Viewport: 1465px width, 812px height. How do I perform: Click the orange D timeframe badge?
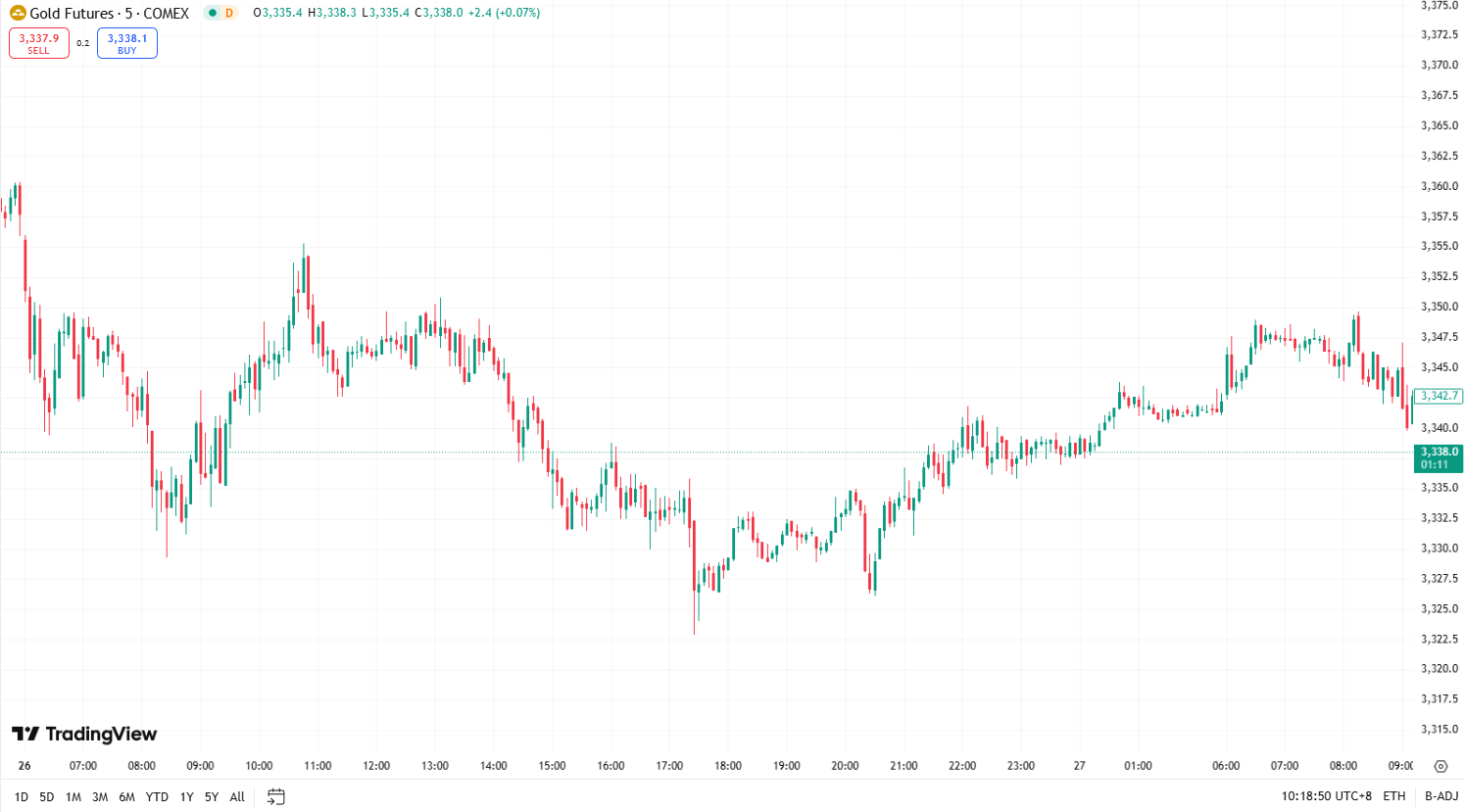point(229,13)
